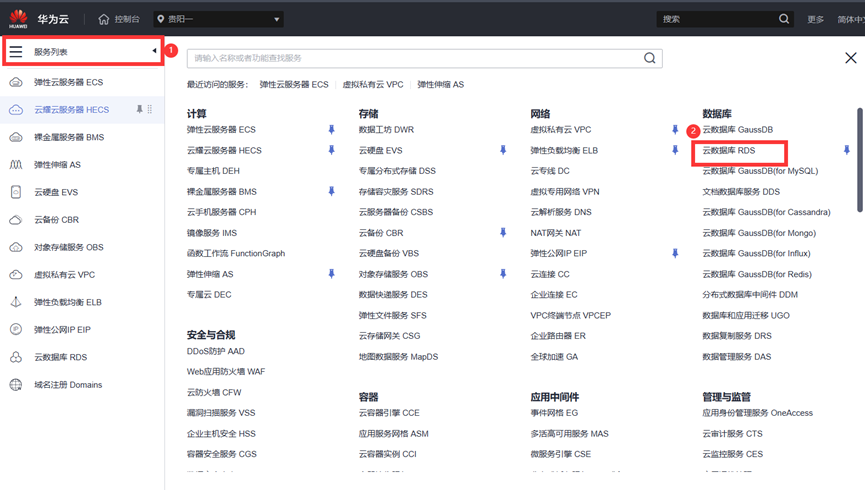Image resolution: width=865 pixels, height=490 pixels.
Task: Open the region selector dropdown 贵阳一
Action: click(219, 19)
